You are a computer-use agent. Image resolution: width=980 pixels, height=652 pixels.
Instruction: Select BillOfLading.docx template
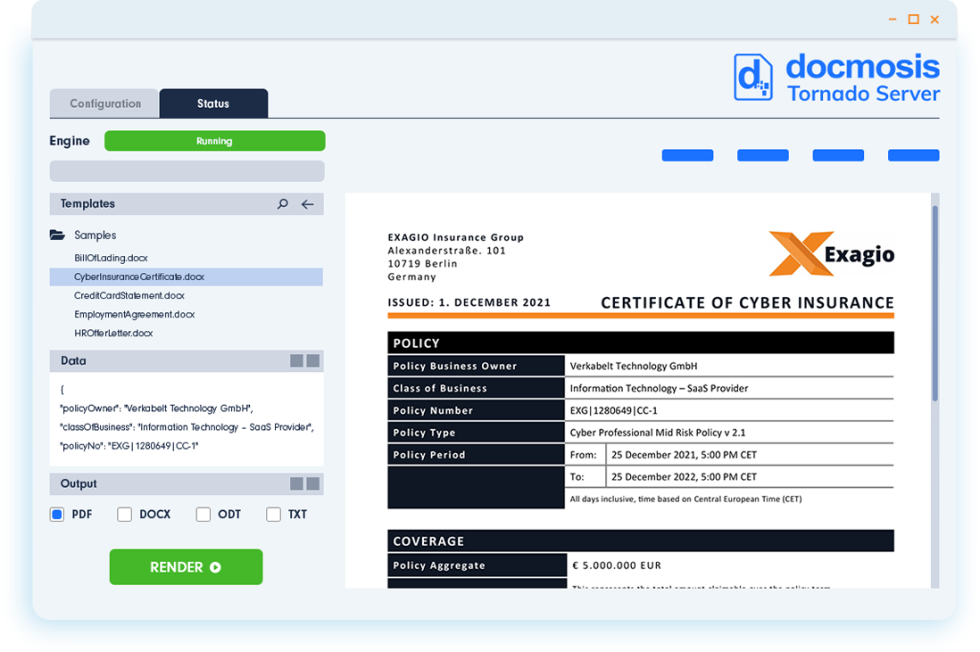(x=111, y=258)
